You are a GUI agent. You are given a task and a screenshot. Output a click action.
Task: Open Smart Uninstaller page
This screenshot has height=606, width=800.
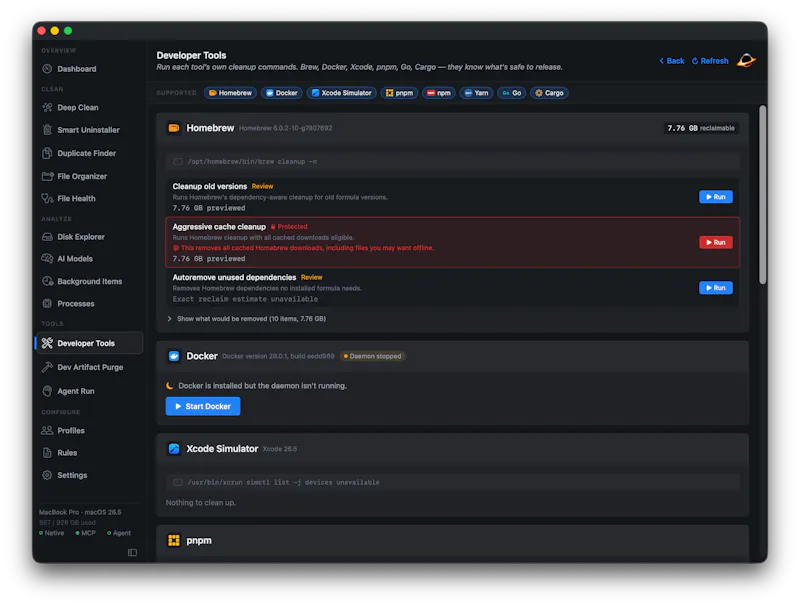point(88,130)
